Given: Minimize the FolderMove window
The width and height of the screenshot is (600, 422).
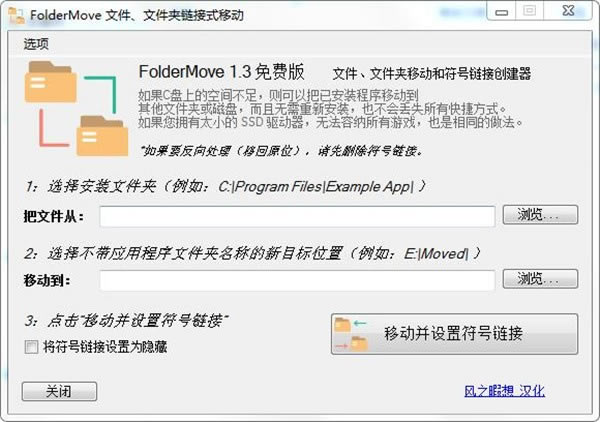Looking at the screenshot, I should (501, 11).
